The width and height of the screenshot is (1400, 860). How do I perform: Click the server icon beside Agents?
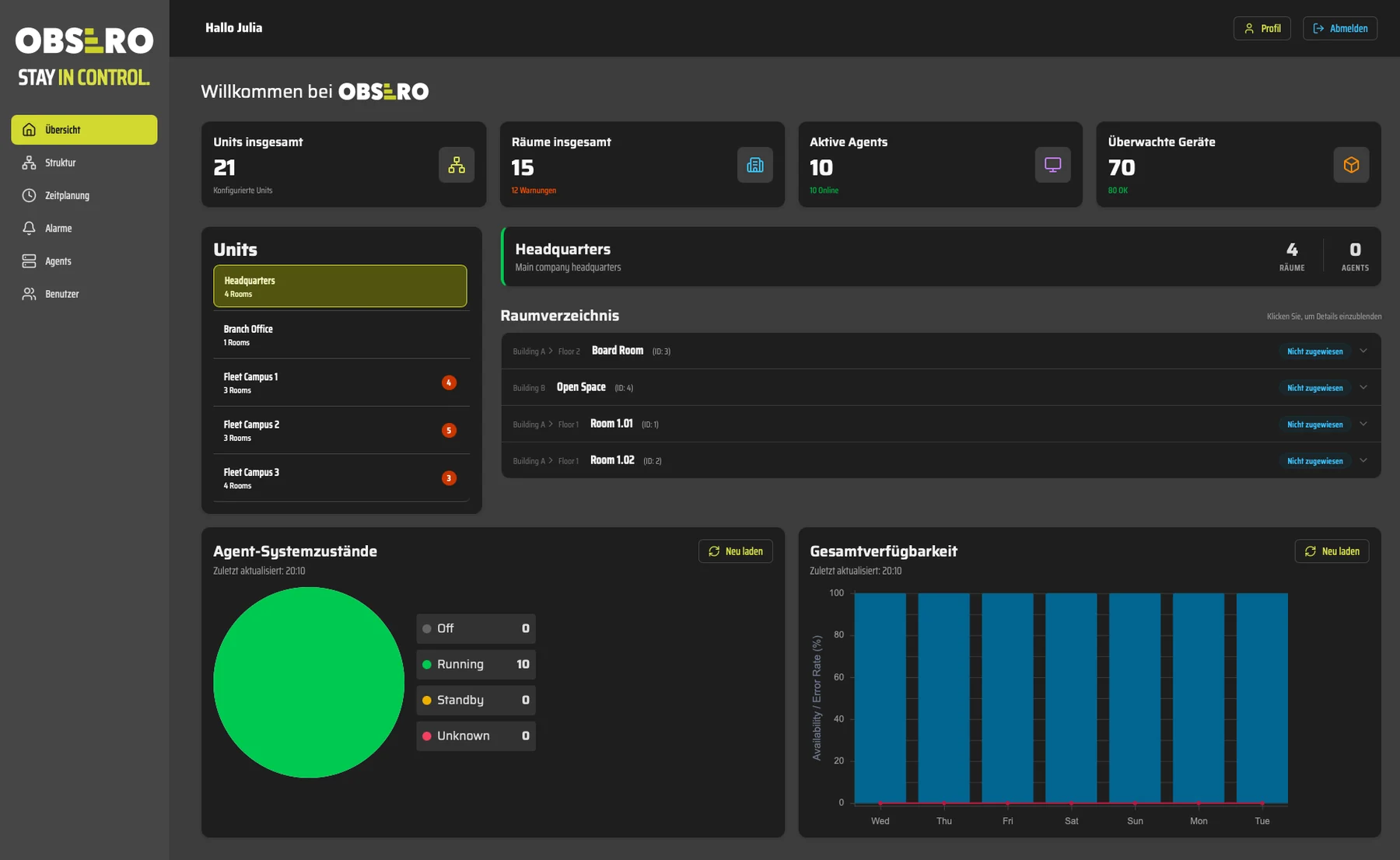pos(29,261)
